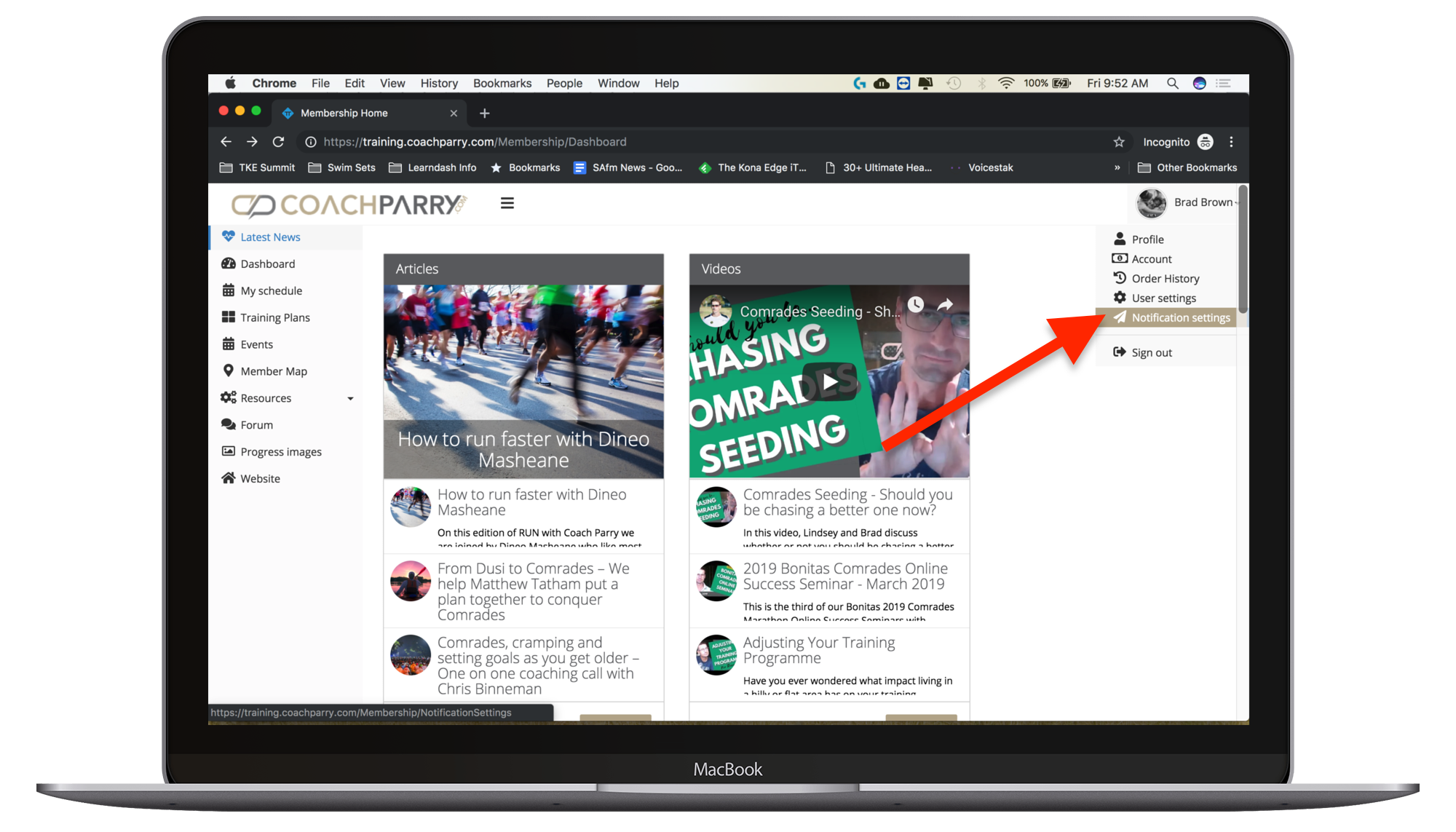The image size is (1456, 832).
Task: Open a new browser tab
Action: 485,113
